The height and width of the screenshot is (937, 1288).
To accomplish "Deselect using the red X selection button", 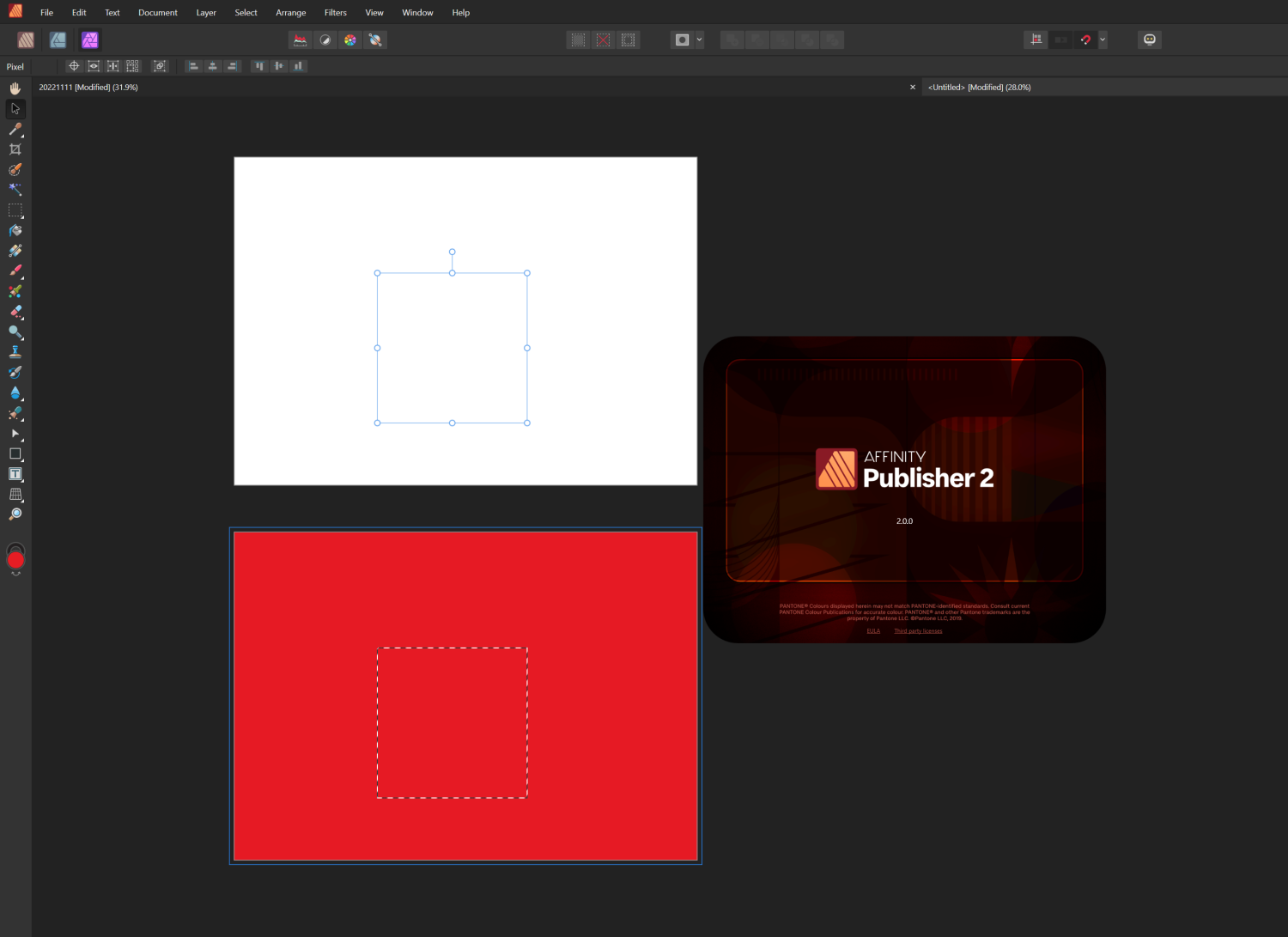I will pos(603,40).
